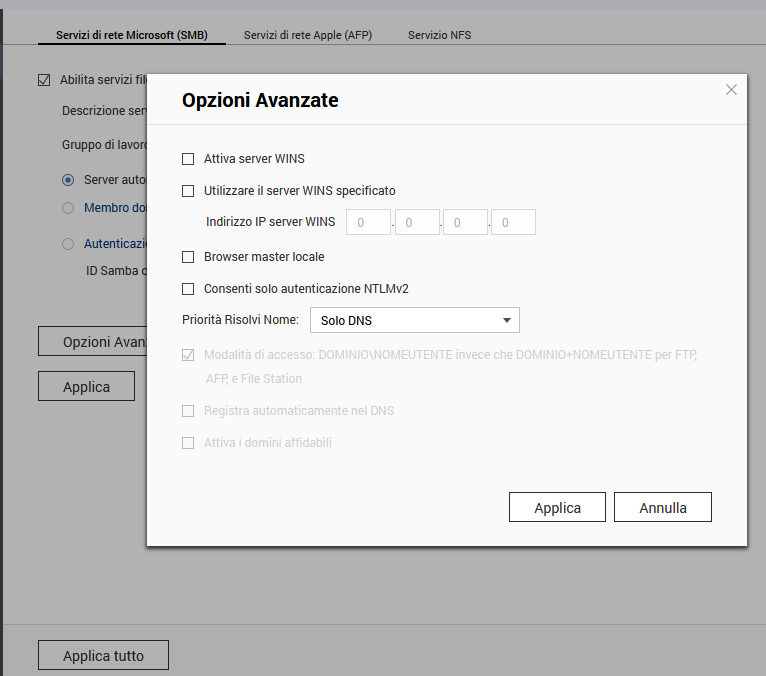Switch to Servizi di rete Microsoft (SMB) tab
The width and height of the screenshot is (766, 676).
pos(131,35)
